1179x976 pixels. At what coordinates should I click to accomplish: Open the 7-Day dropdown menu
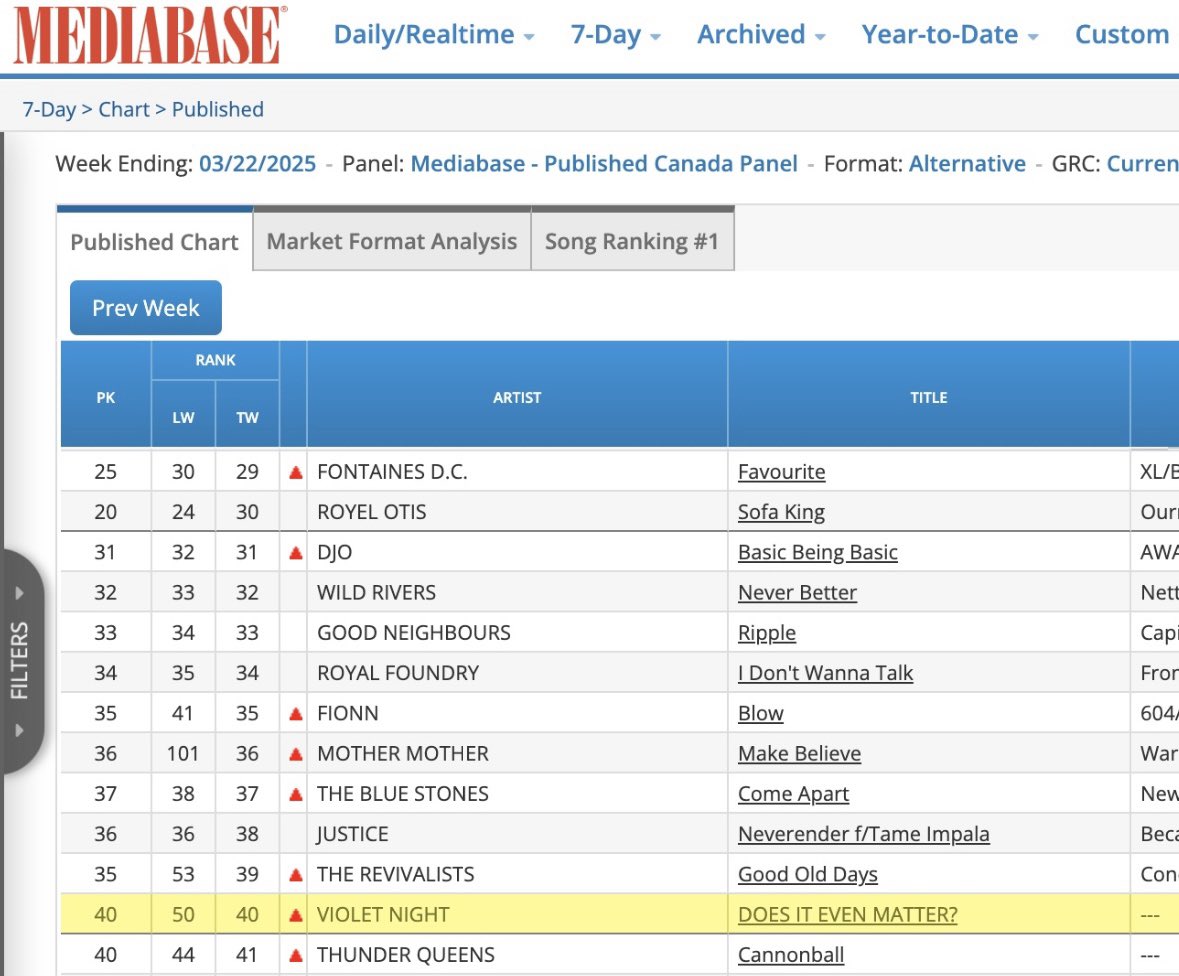pyautogui.click(x=615, y=35)
